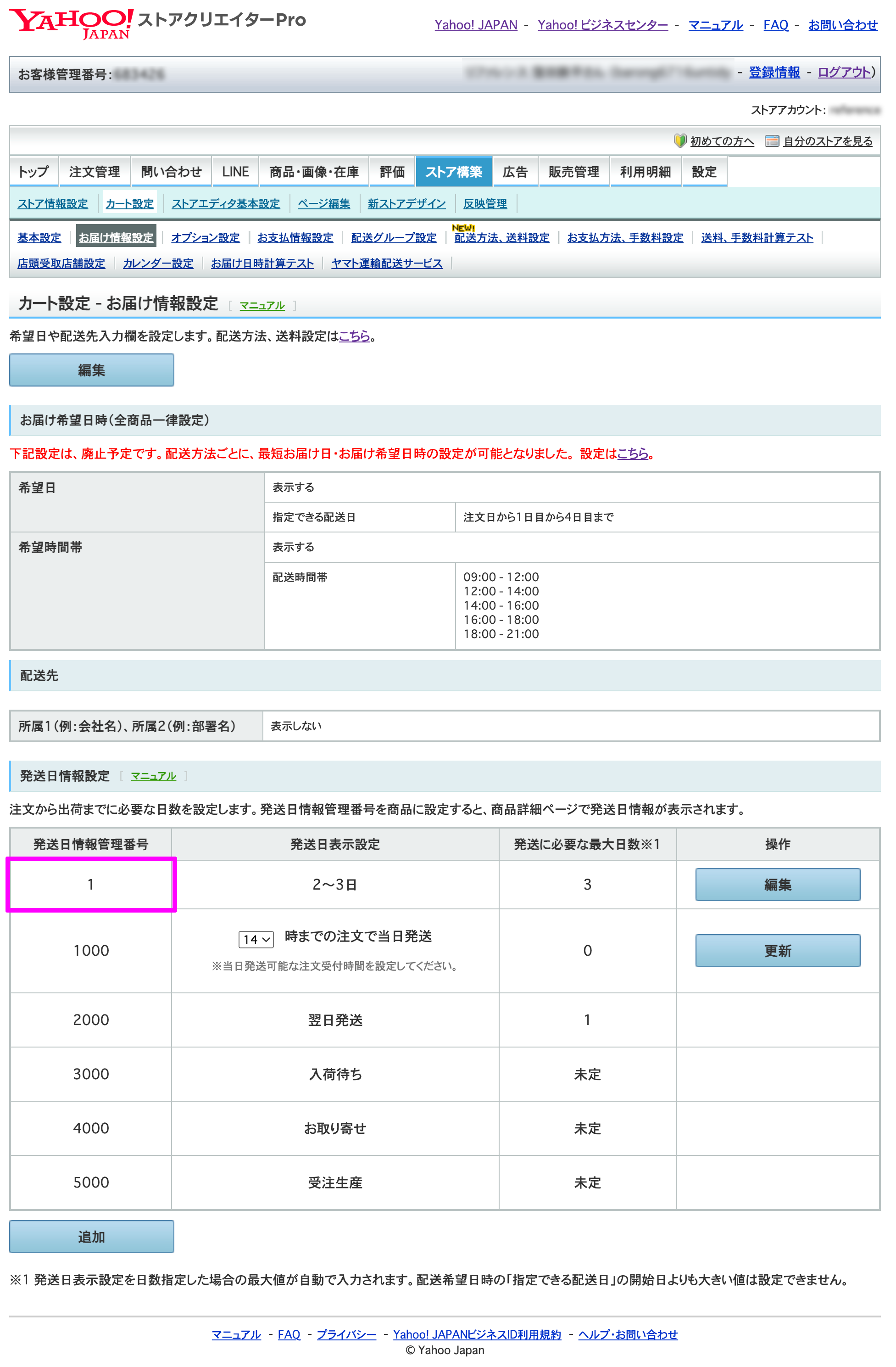Screen dimensions: 896x1367
Task: Open the 14時 same-day shipping dropdown
Action: [x=256, y=939]
